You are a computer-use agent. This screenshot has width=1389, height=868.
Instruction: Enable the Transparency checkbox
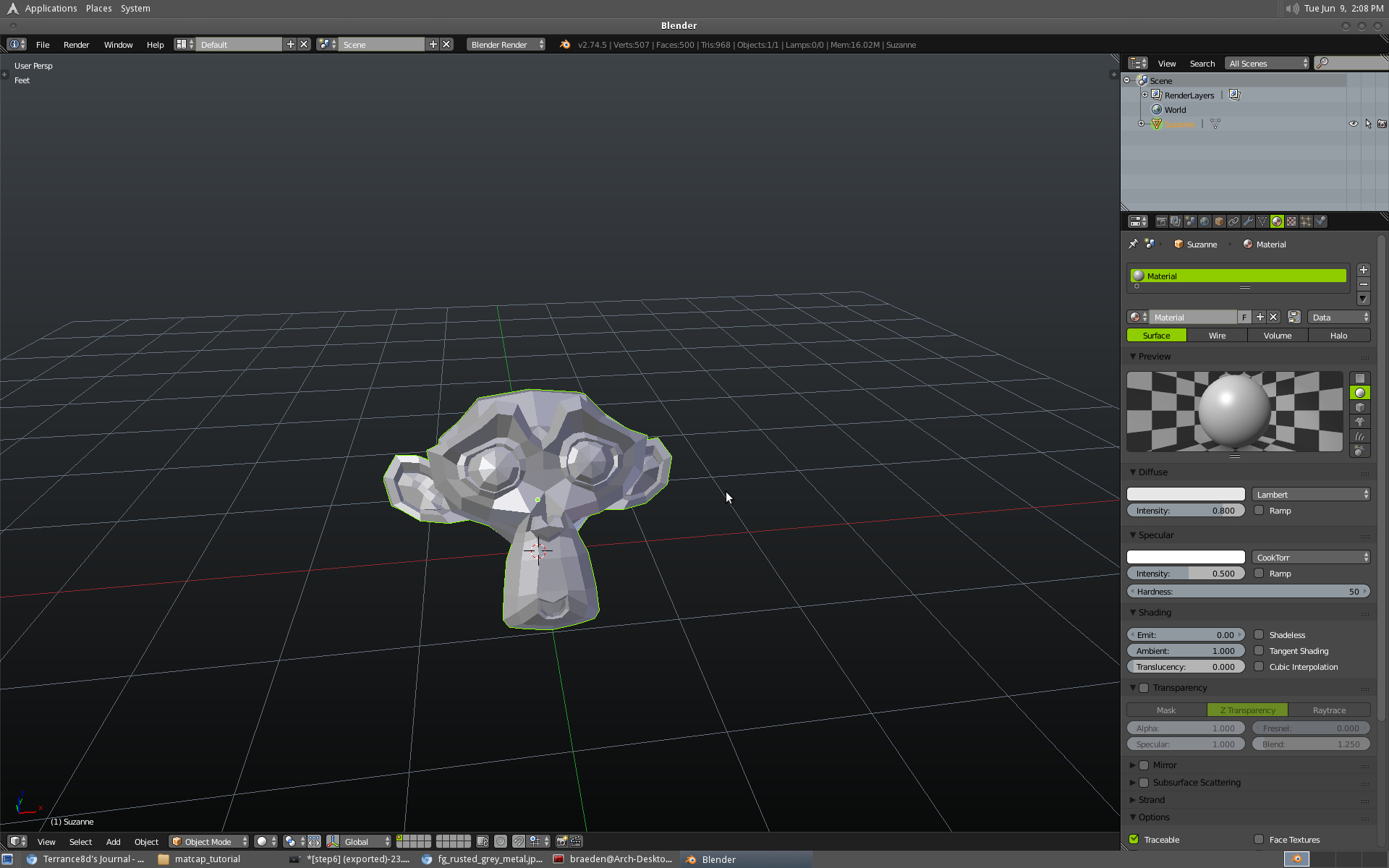pos(1144,687)
